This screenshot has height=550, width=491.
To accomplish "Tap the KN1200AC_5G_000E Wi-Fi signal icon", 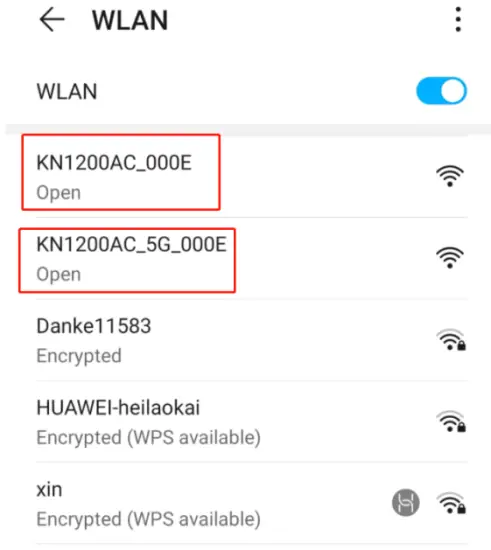I will (x=450, y=257).
